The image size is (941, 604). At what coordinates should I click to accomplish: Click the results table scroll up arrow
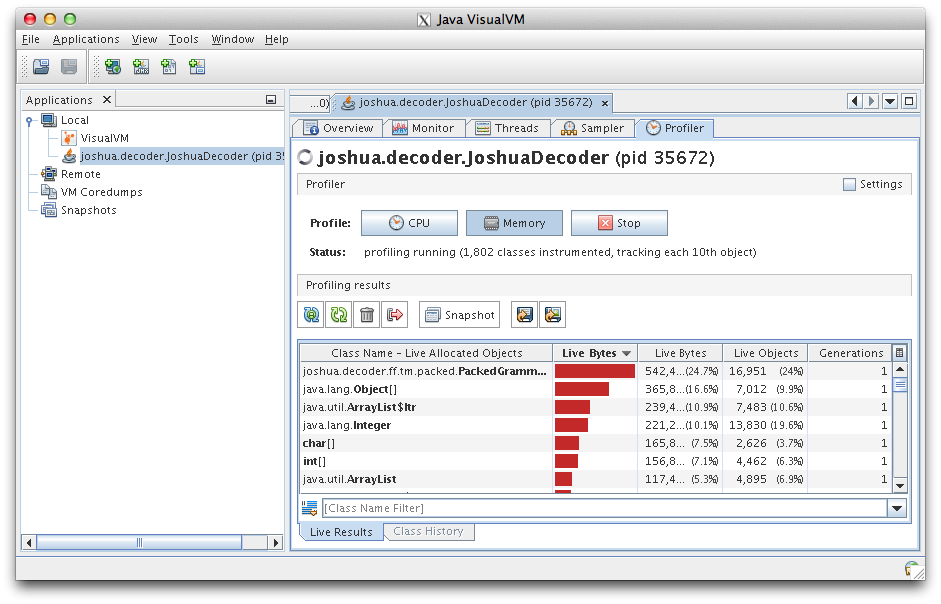tap(900, 369)
